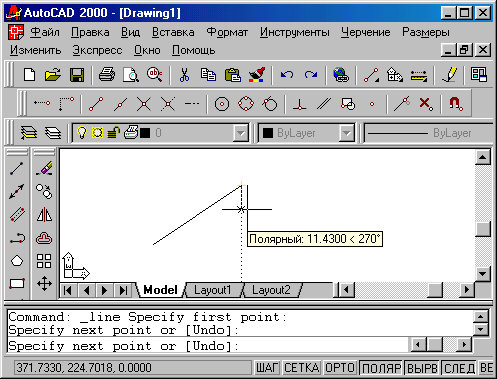Image resolution: width=497 pixels, height=379 pixels.
Task: Select the Line draw tool
Action: click(x=17, y=169)
